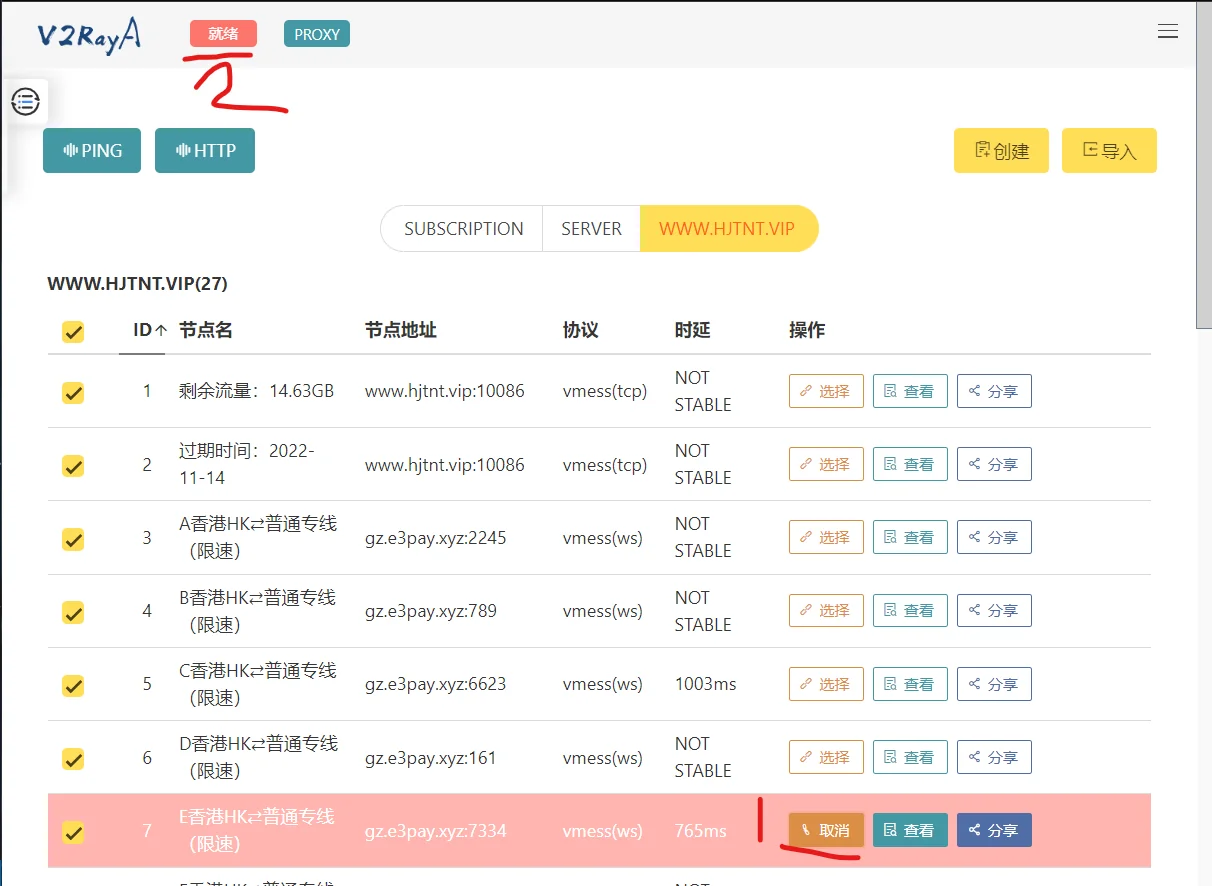Uncheck row 3 A香港HK checkbox
The image size is (1212, 886).
click(73, 539)
